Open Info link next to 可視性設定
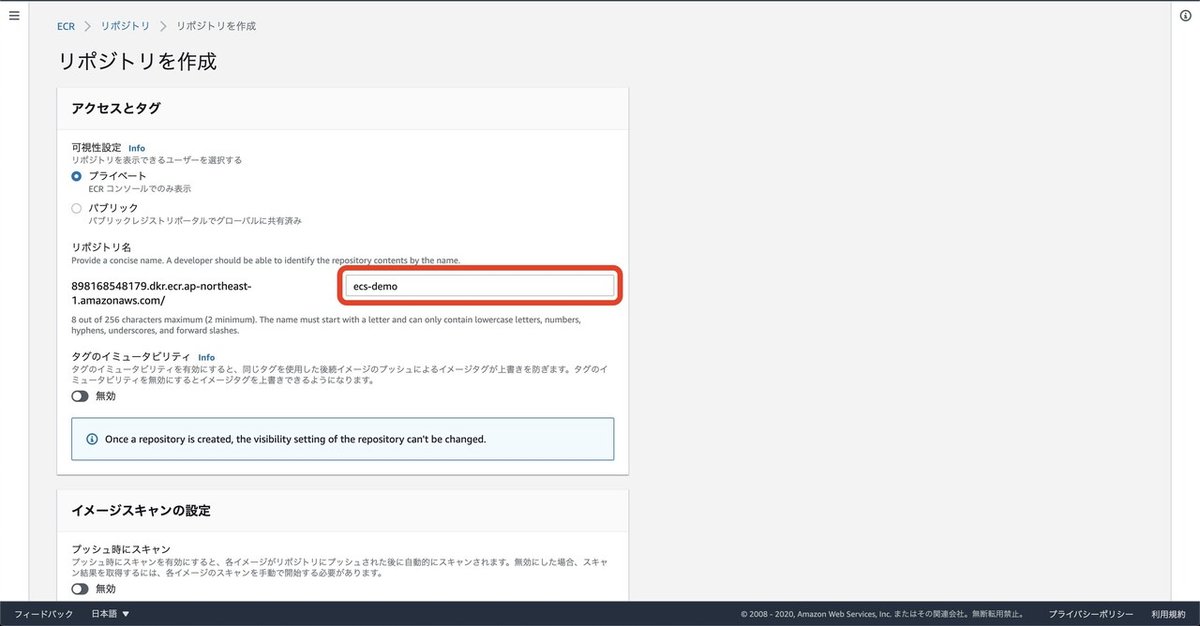 [x=136, y=148]
